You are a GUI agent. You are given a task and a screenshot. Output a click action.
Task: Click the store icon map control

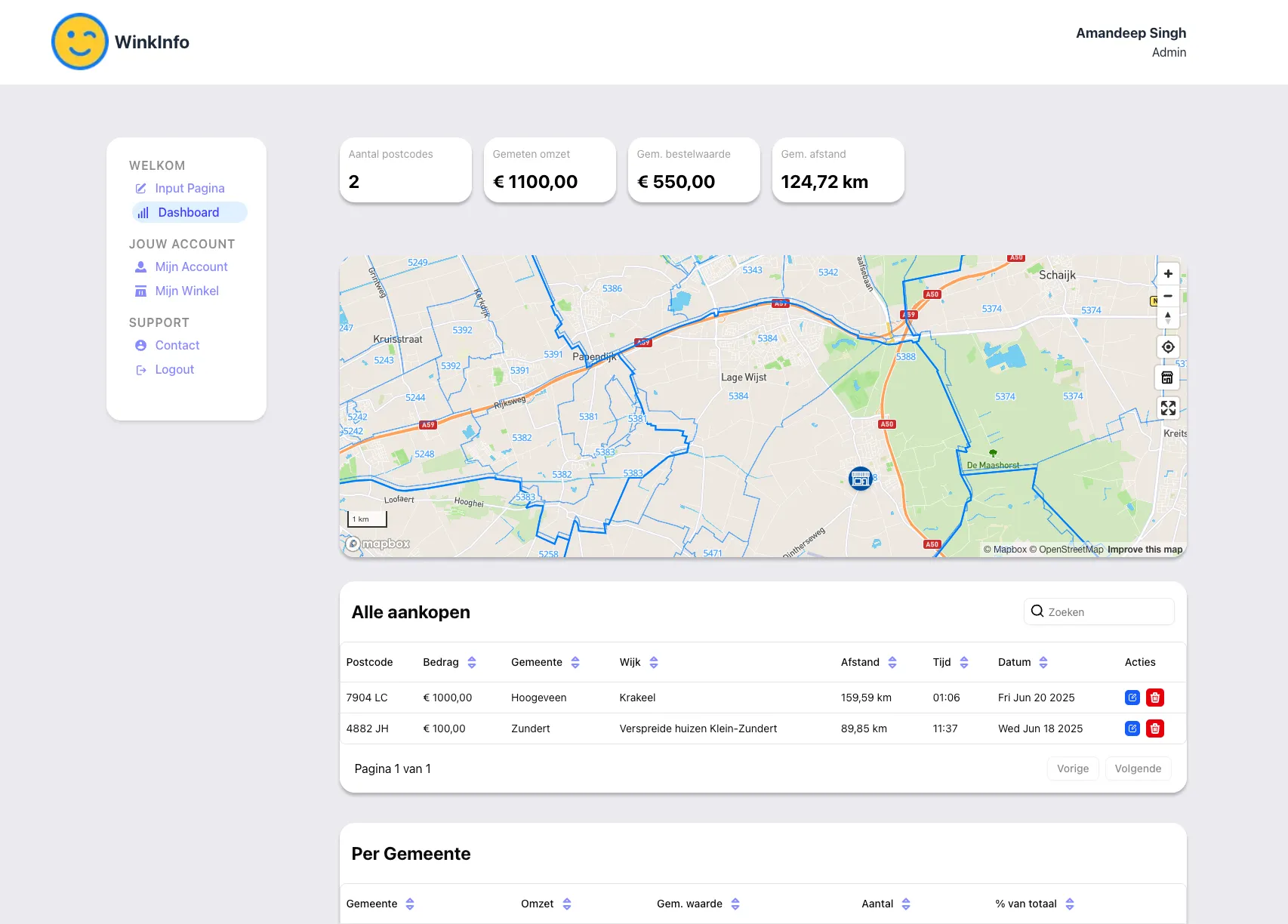1168,377
